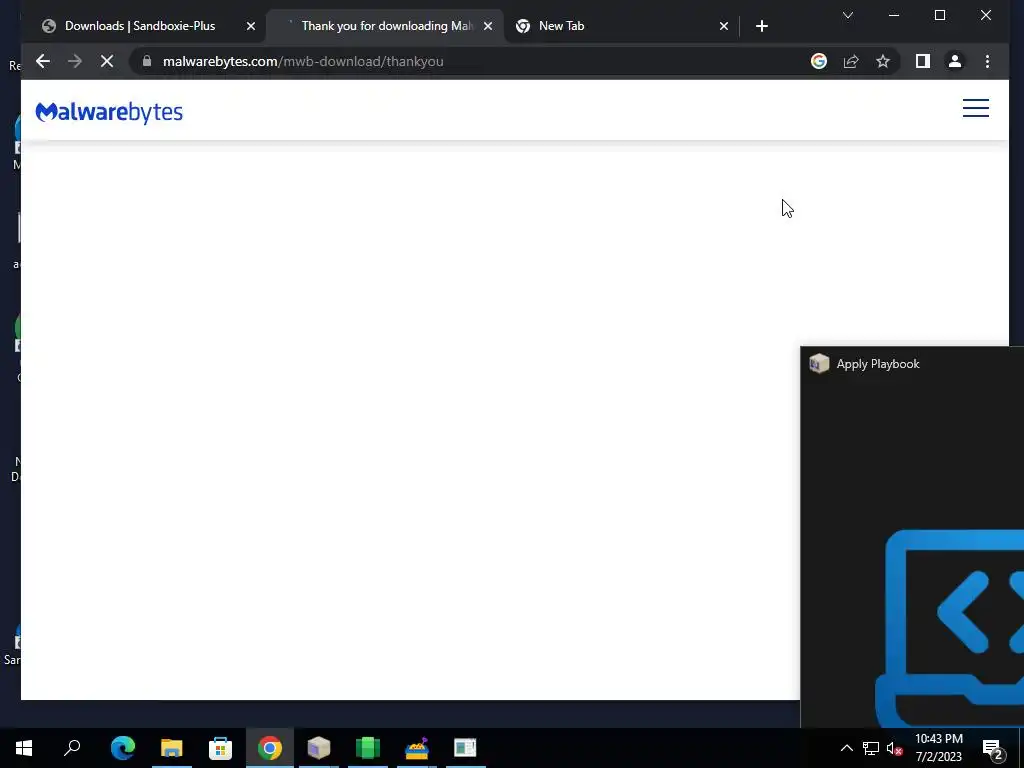Click the Malwarebytes logo
This screenshot has width=1024, height=768.
pyautogui.click(x=109, y=112)
